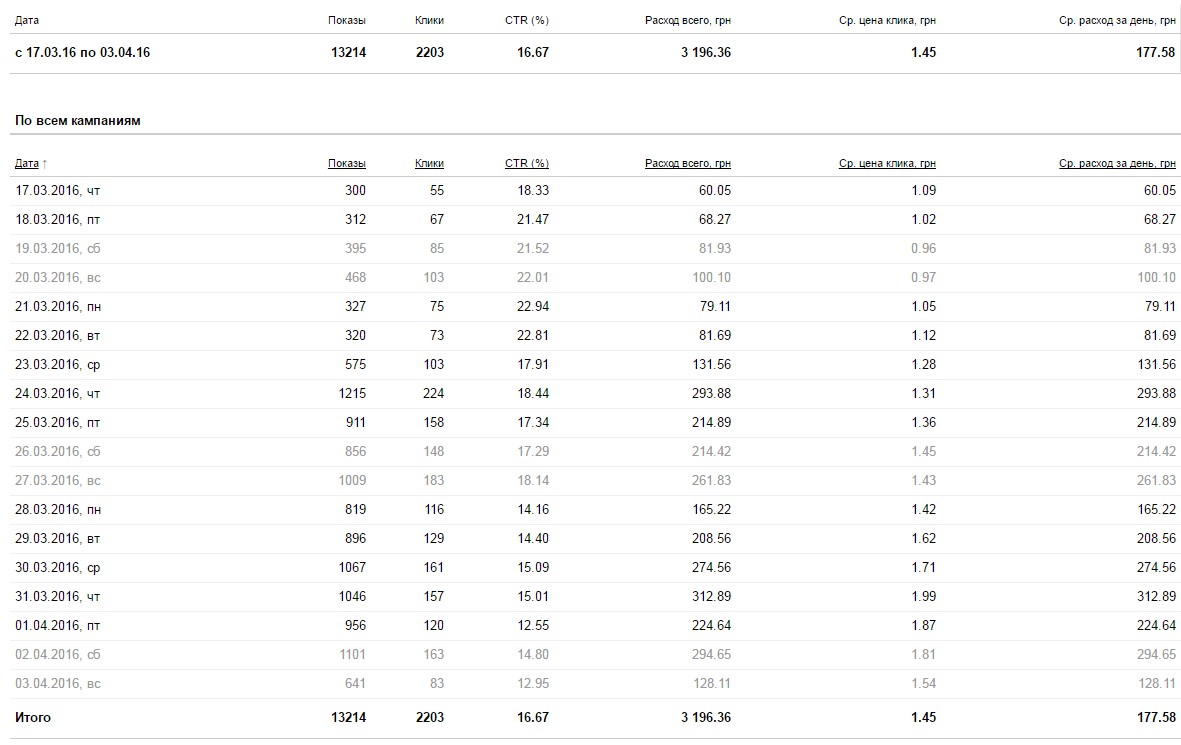Select the 24.03.2016, чт row date
The image size is (1181, 745).
57,394
